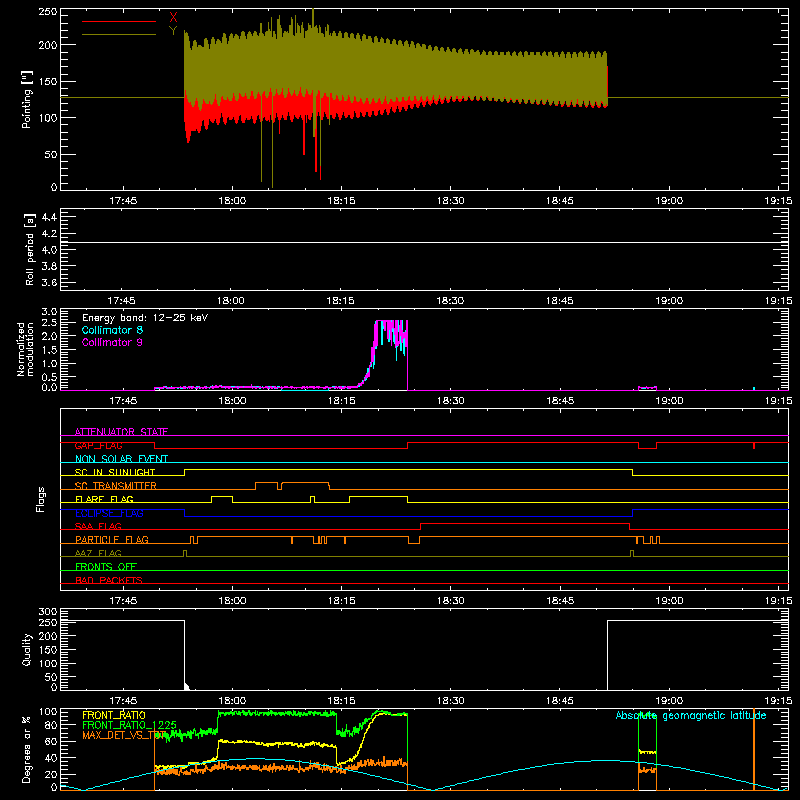The width and height of the screenshot is (800, 800).
Task: Click the 'Absolute geomagnetic latitude' label
Action: click(x=691, y=716)
